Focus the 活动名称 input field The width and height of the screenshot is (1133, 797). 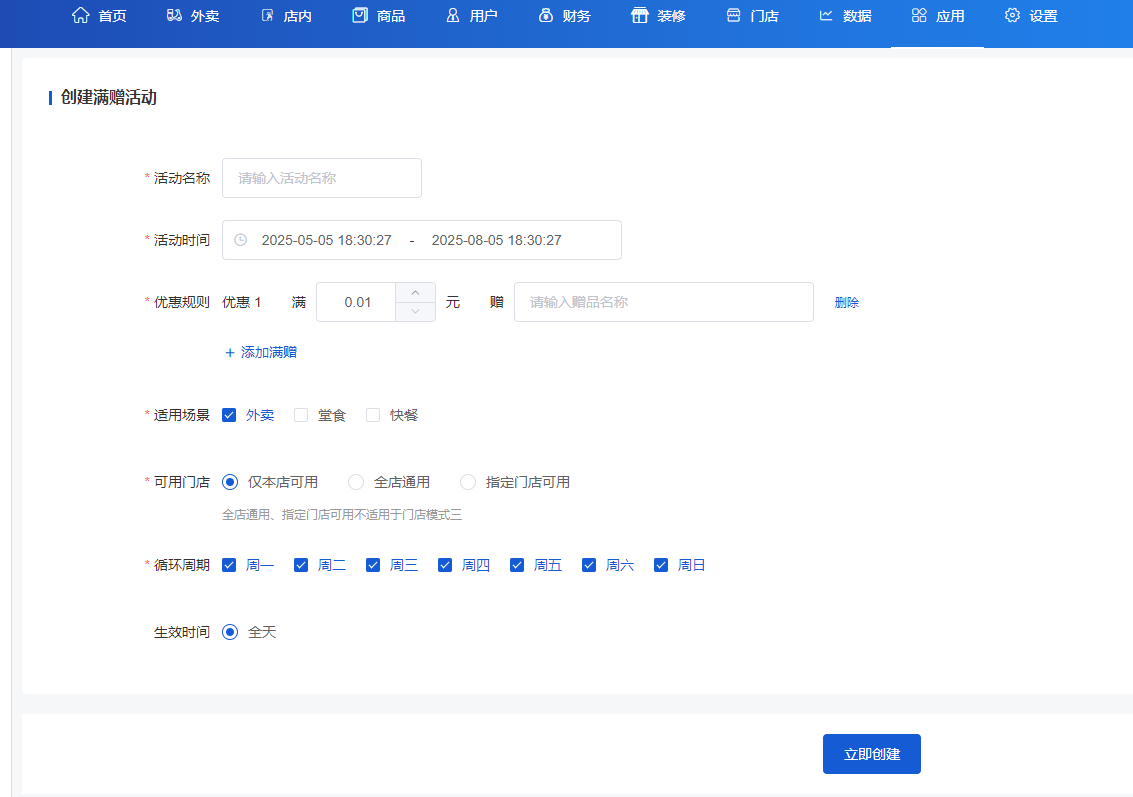322,178
